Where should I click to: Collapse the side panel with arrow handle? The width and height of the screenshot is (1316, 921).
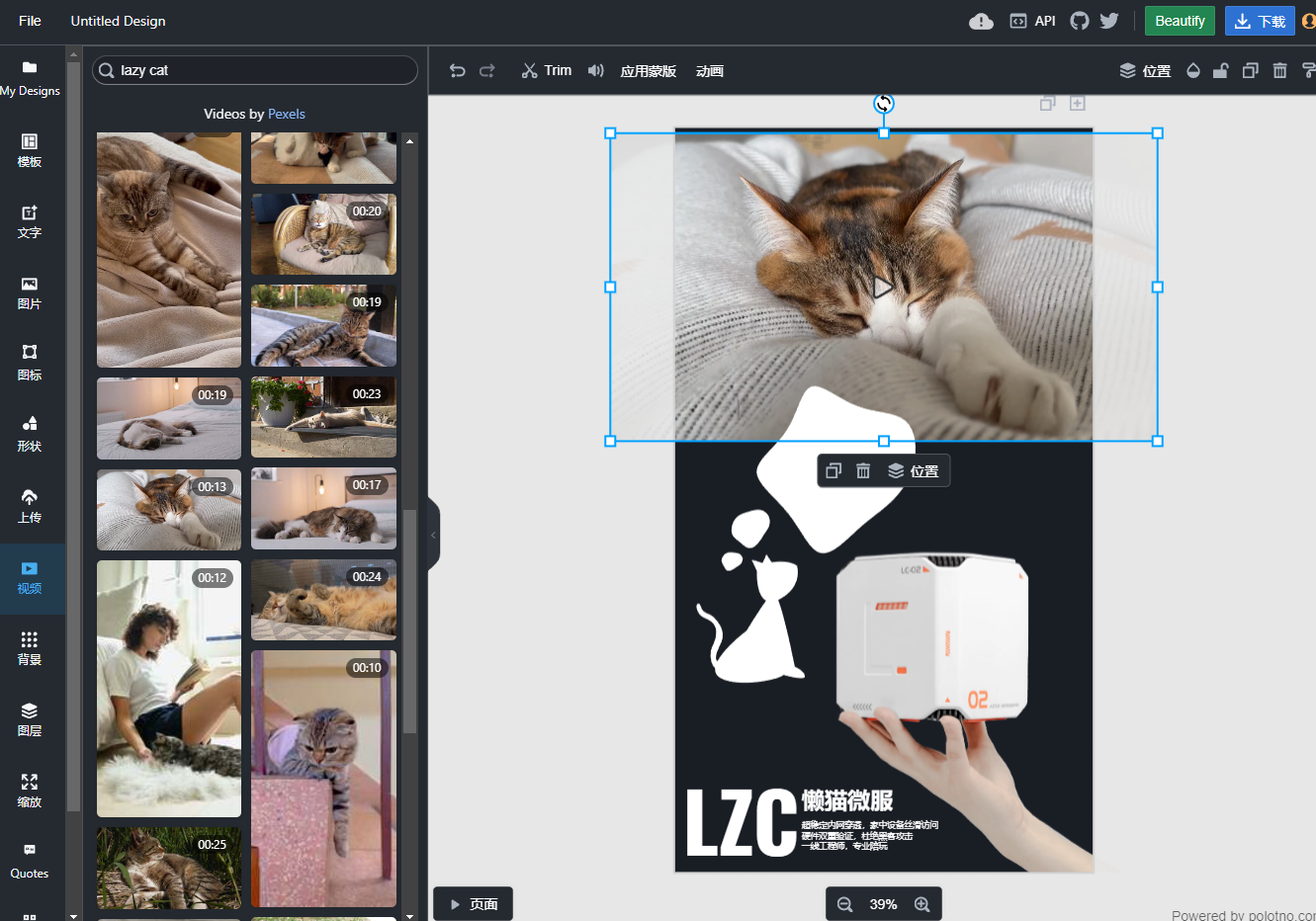[433, 535]
